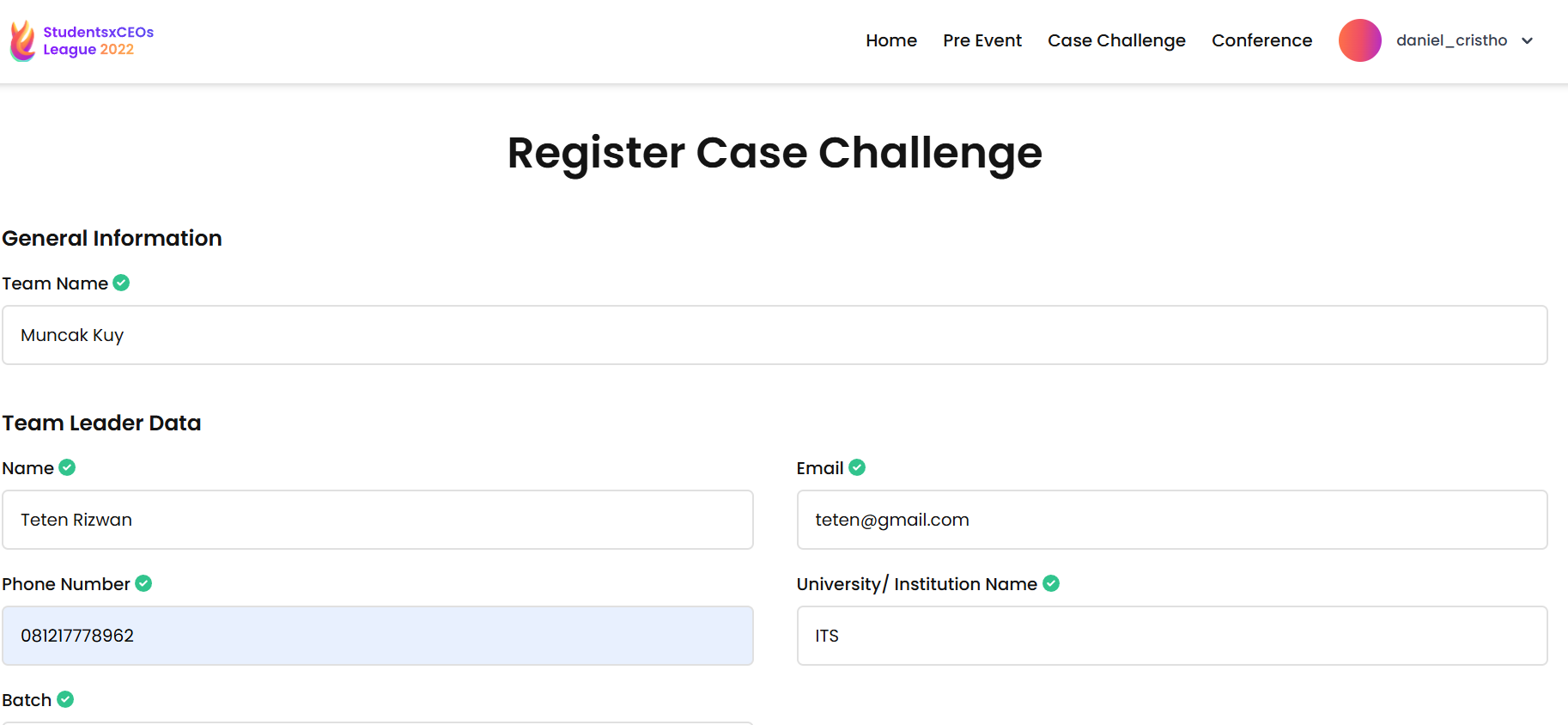Select the Email input containing teten@gmail.com

click(1172, 520)
